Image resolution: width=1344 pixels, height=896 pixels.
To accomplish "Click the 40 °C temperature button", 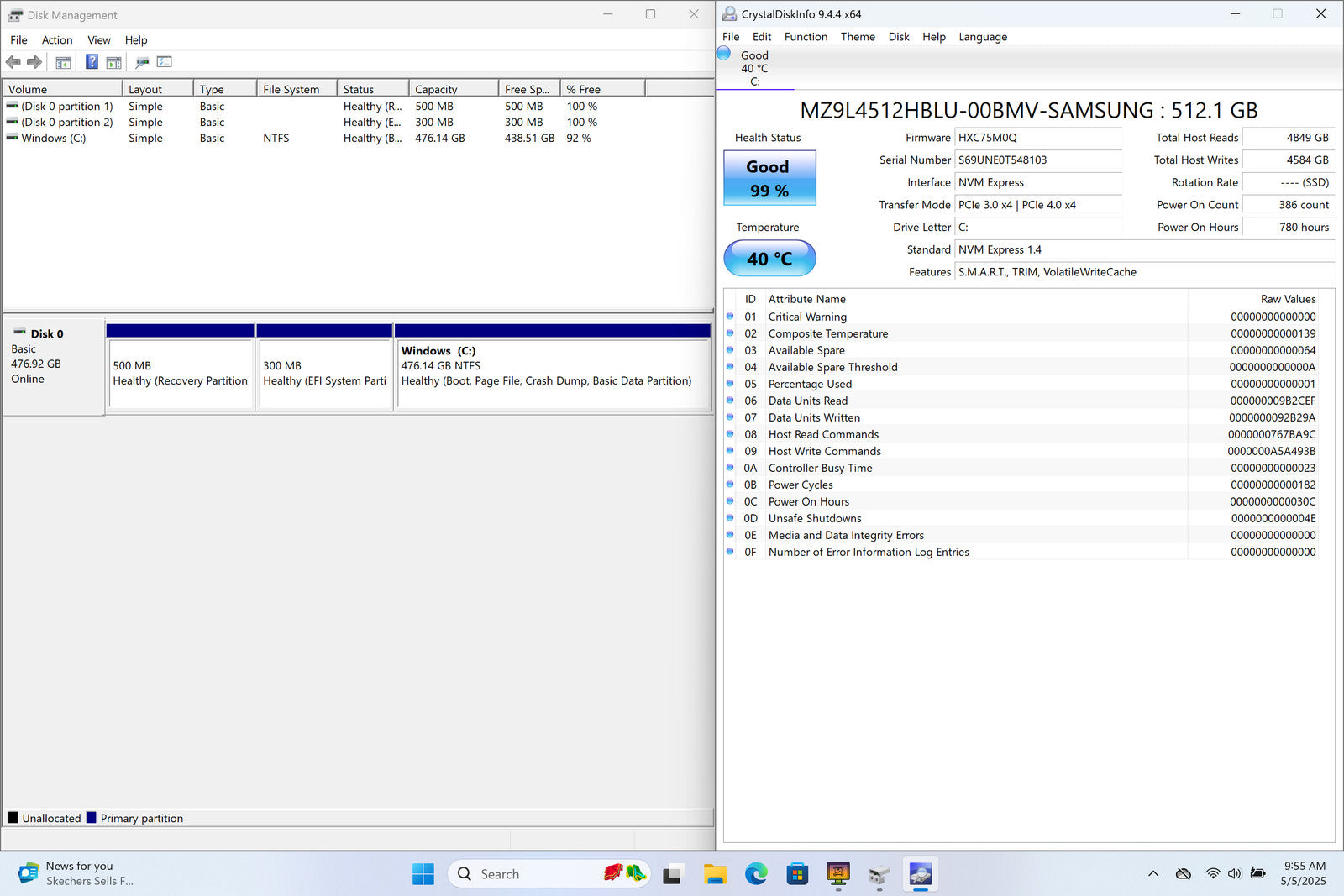I will pyautogui.click(x=769, y=259).
